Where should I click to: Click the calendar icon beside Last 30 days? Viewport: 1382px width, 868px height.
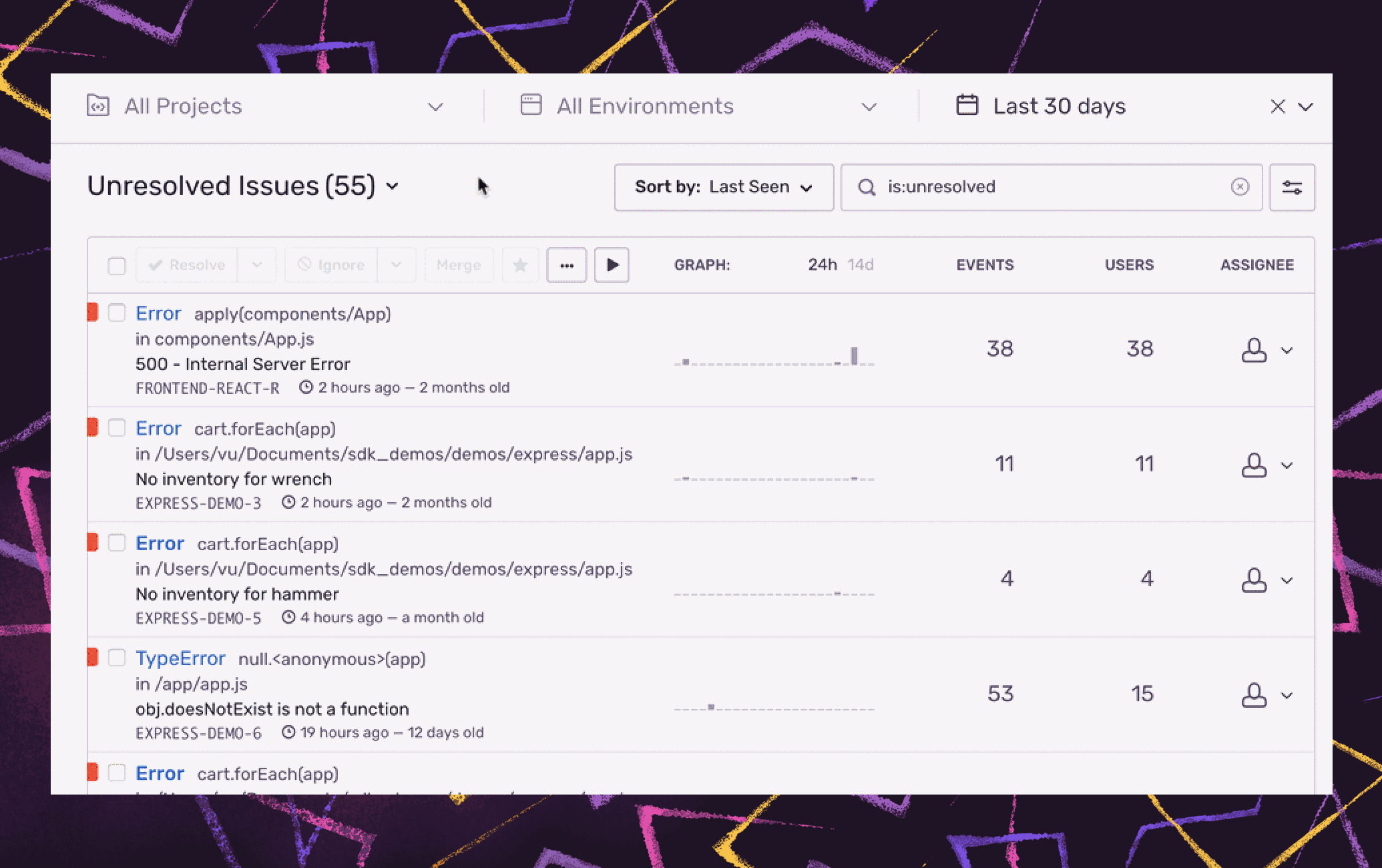967,105
